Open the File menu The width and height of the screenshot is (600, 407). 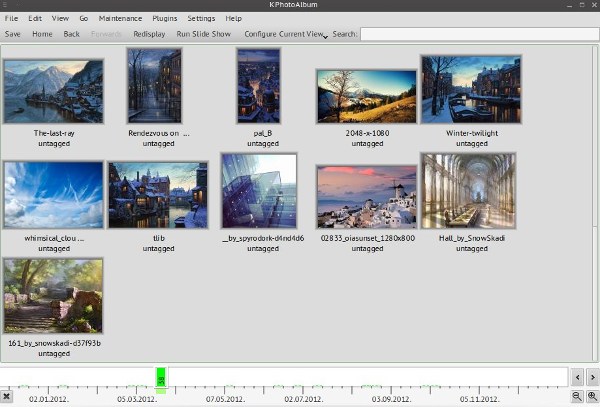[11, 18]
